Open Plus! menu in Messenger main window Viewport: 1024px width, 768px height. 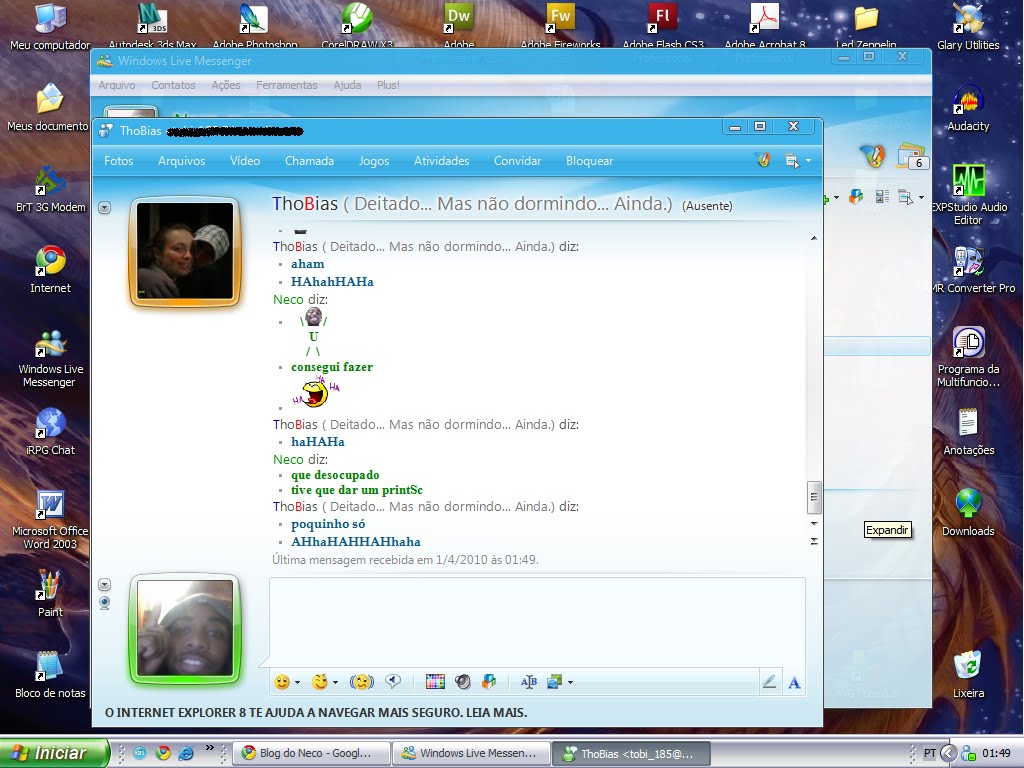click(x=388, y=85)
